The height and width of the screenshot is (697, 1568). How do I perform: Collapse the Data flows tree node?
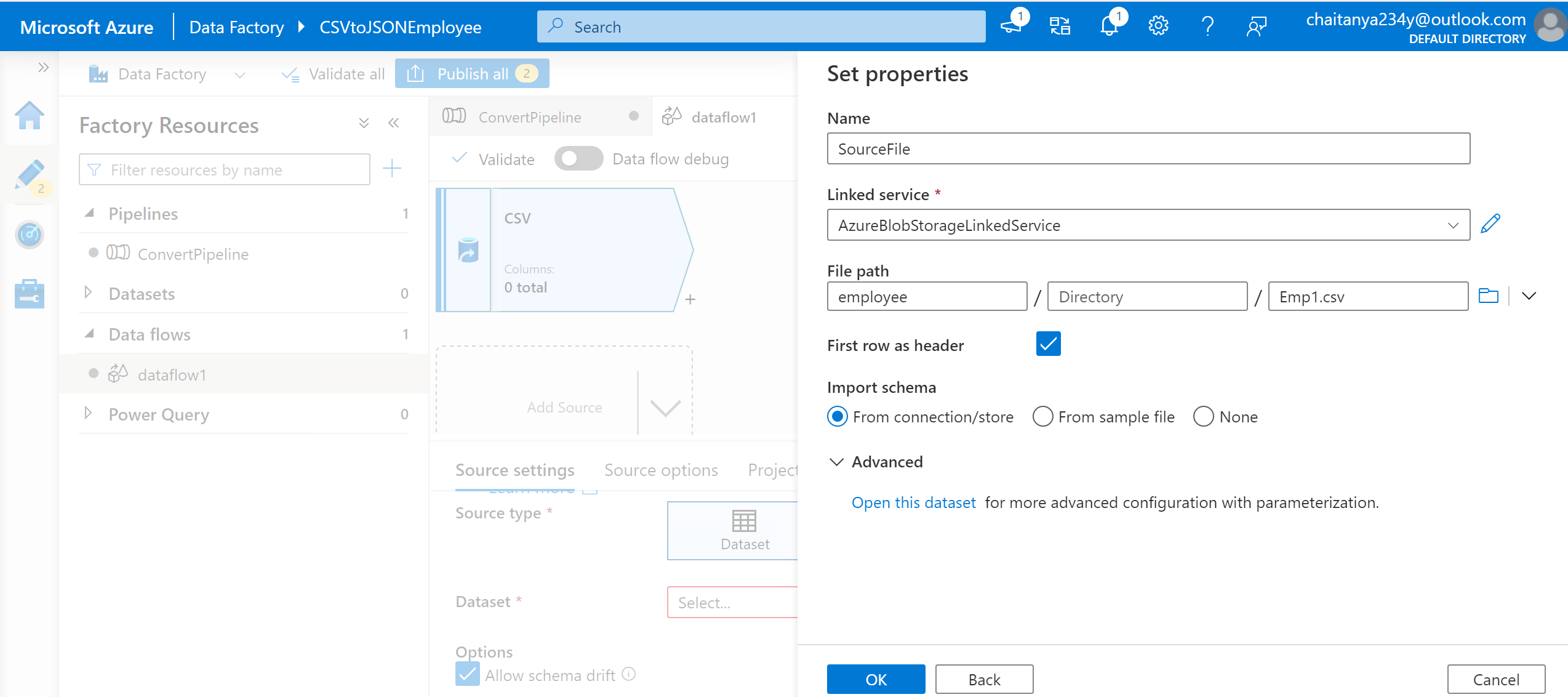coord(89,334)
